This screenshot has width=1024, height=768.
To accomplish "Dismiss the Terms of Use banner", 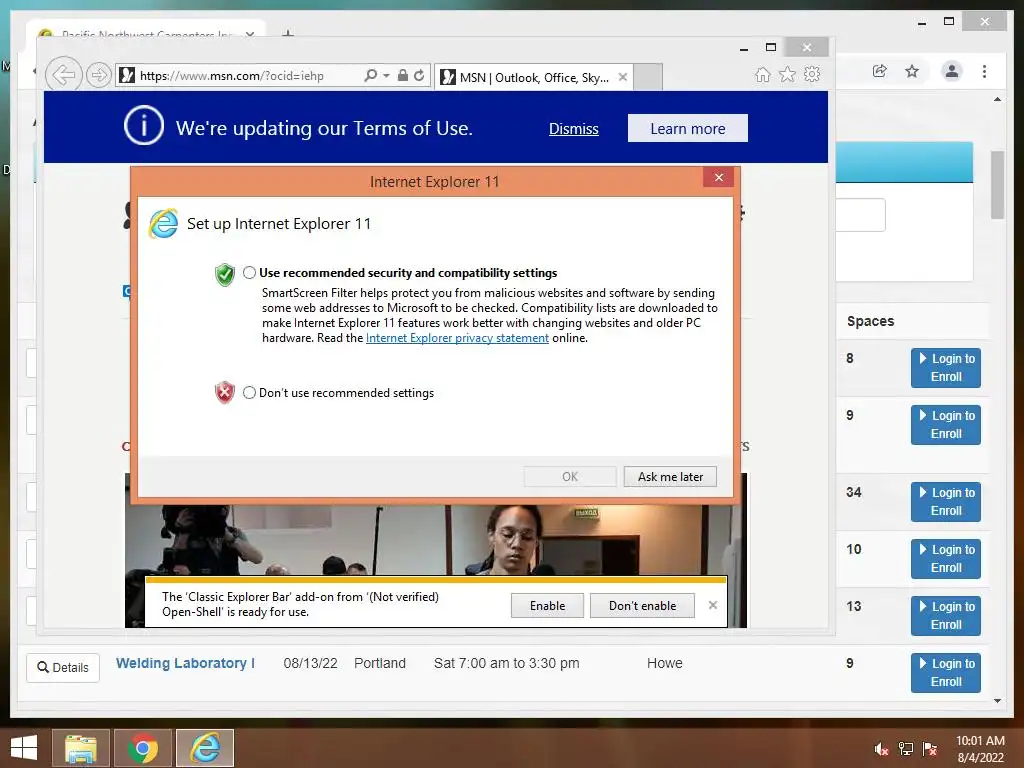I will 573,129.
